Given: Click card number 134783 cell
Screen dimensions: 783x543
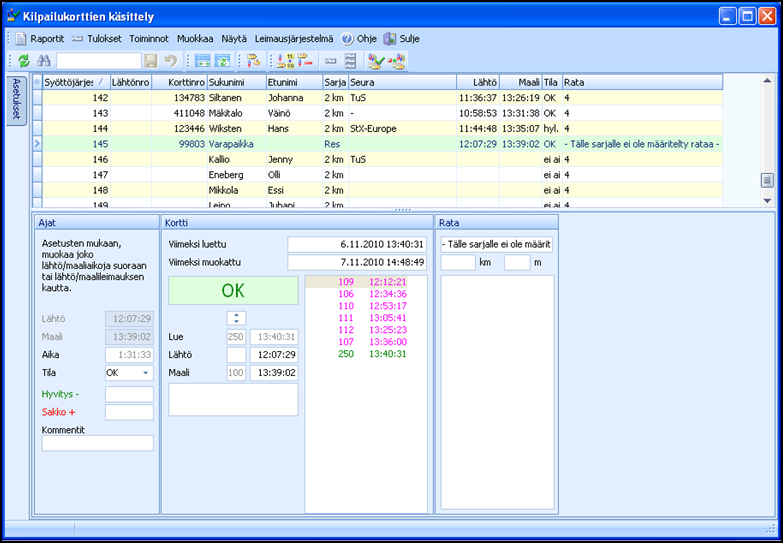Looking at the screenshot, I should [180, 98].
